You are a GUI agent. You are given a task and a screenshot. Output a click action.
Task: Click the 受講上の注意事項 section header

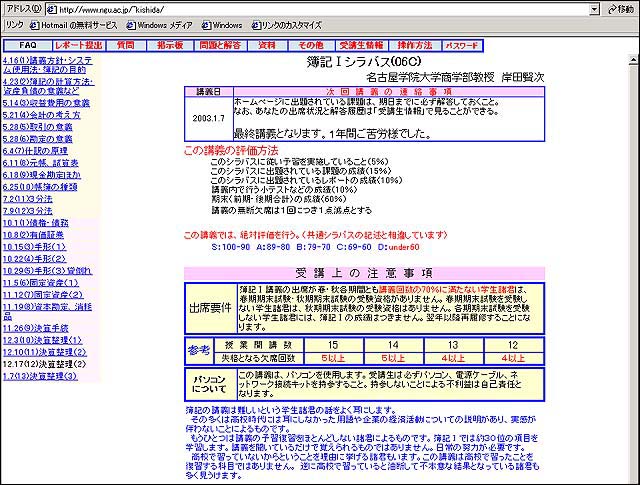[364, 273]
